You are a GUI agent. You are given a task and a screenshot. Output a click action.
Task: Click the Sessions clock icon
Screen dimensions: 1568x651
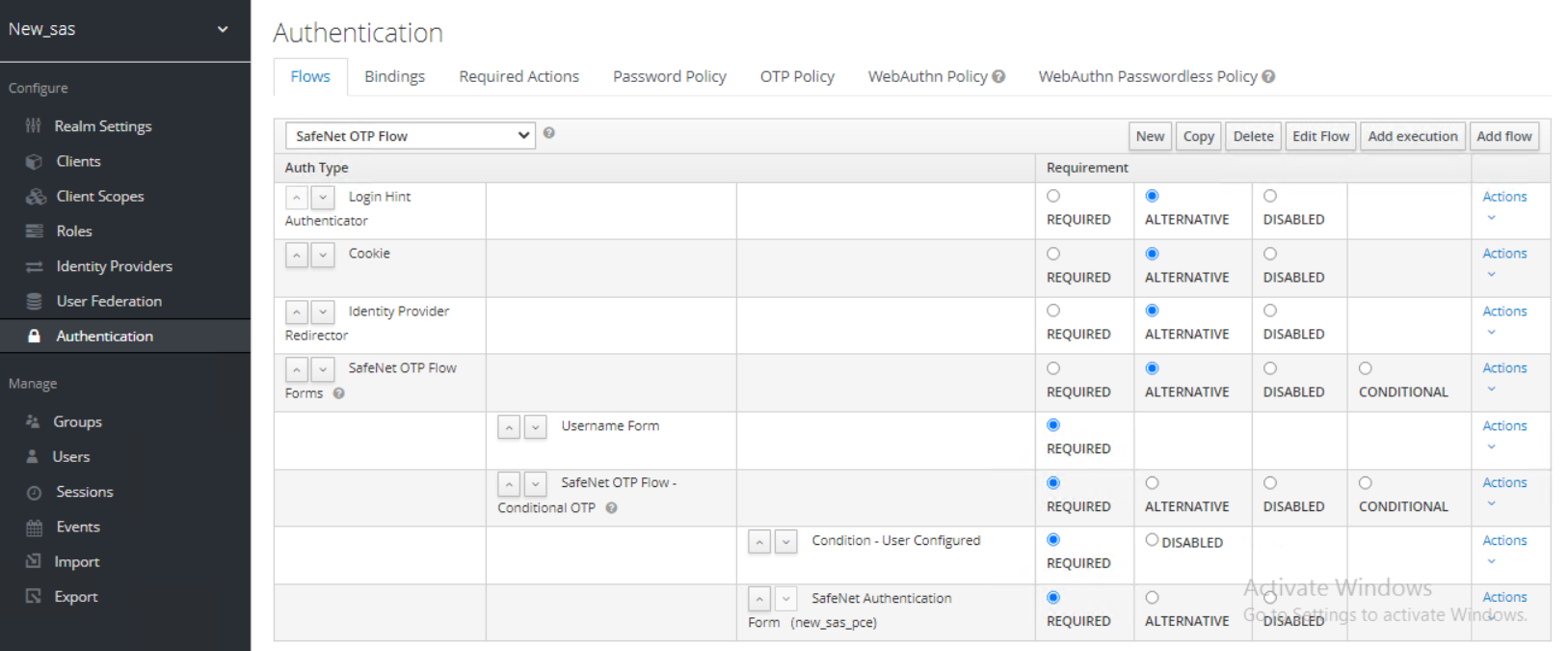(x=34, y=492)
